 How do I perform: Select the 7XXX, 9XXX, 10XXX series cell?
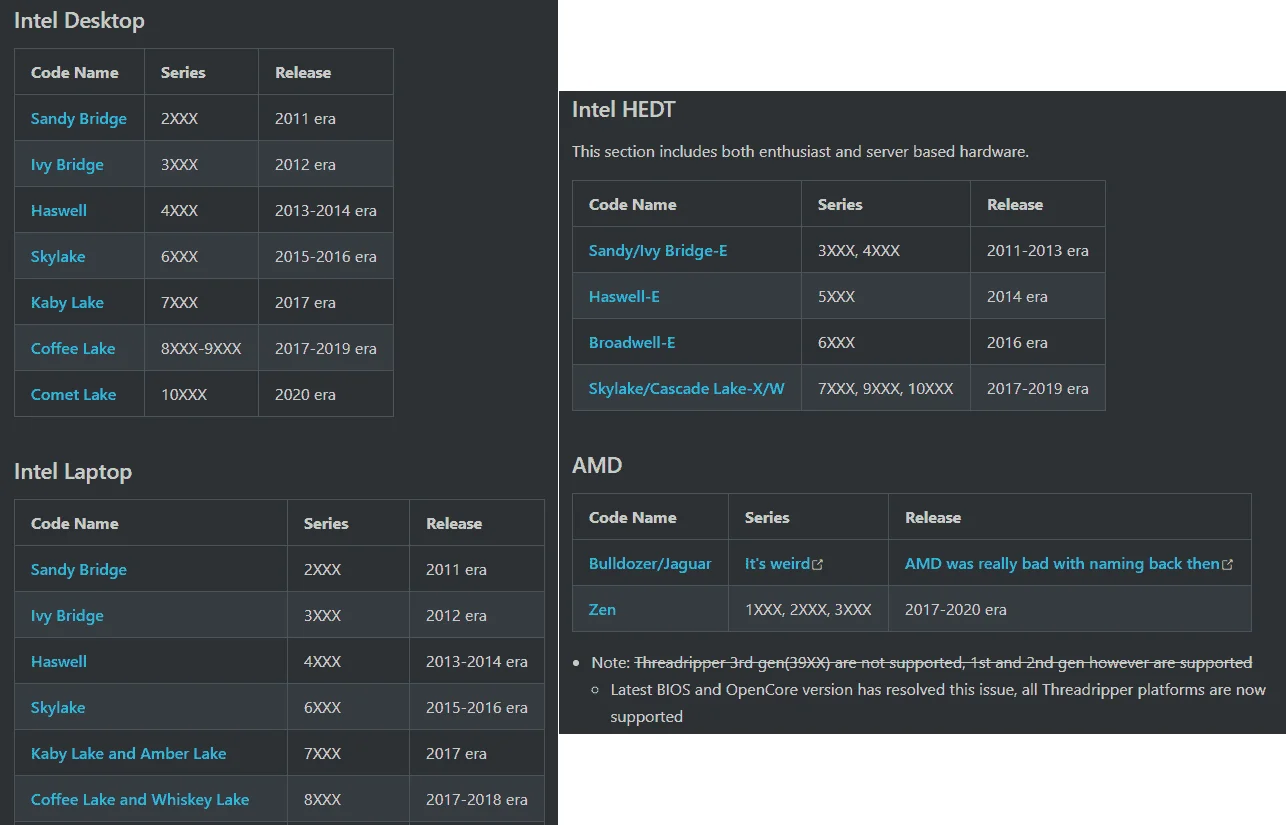coord(886,388)
